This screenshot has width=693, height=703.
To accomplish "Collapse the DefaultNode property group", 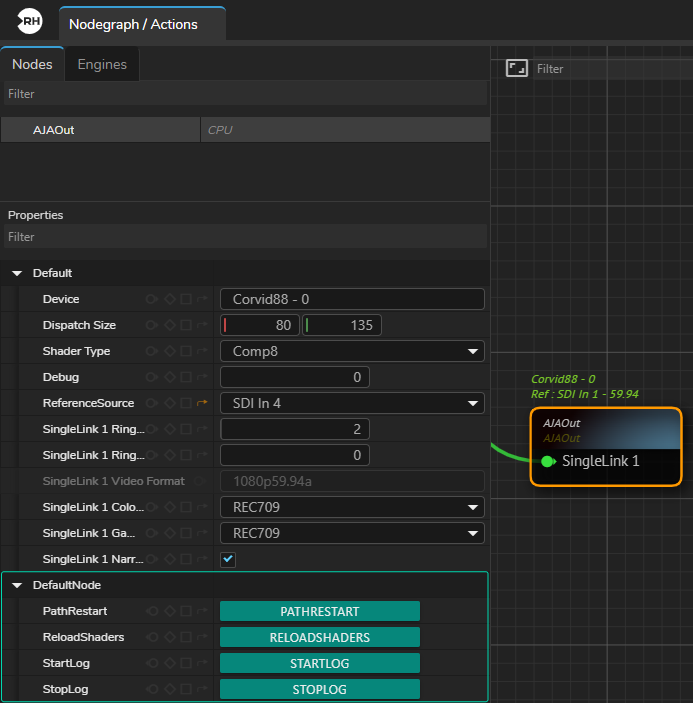I will pos(17,585).
